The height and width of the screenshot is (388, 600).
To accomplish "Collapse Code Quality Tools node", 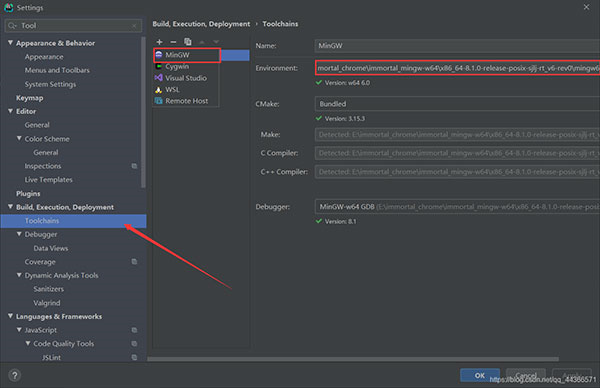I will (x=28, y=344).
